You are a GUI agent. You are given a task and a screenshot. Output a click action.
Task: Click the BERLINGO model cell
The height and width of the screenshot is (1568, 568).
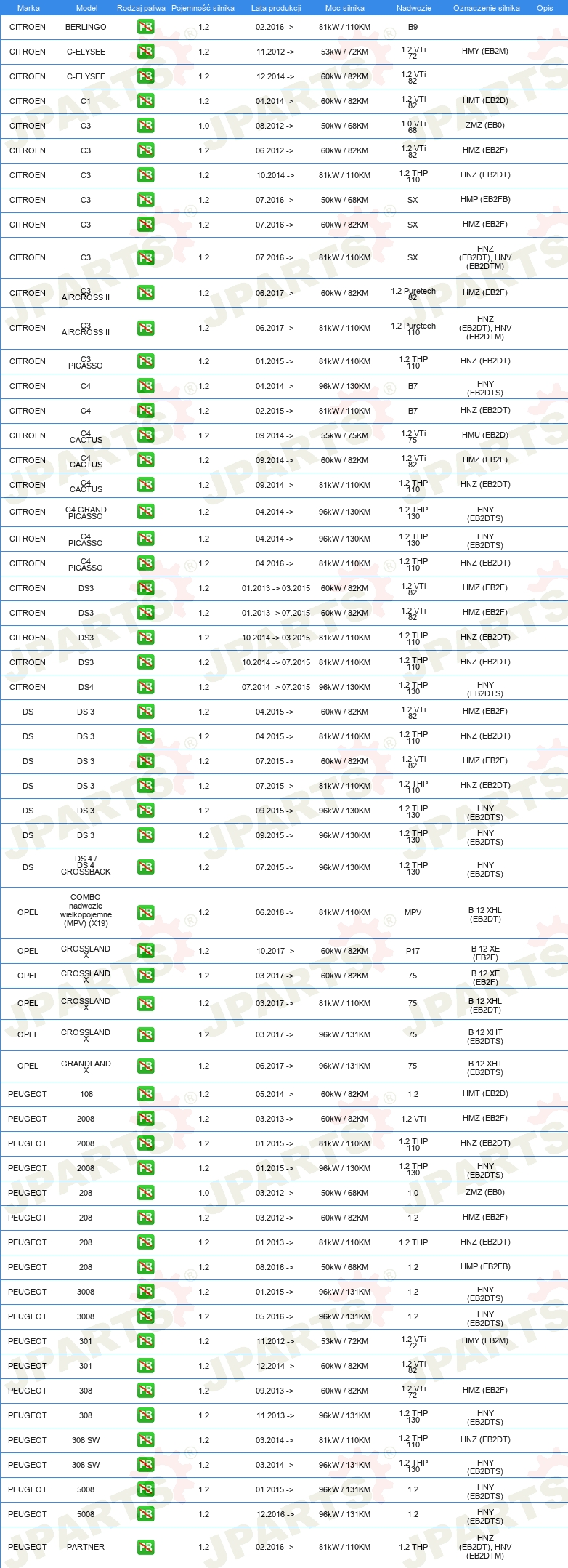pos(86,27)
